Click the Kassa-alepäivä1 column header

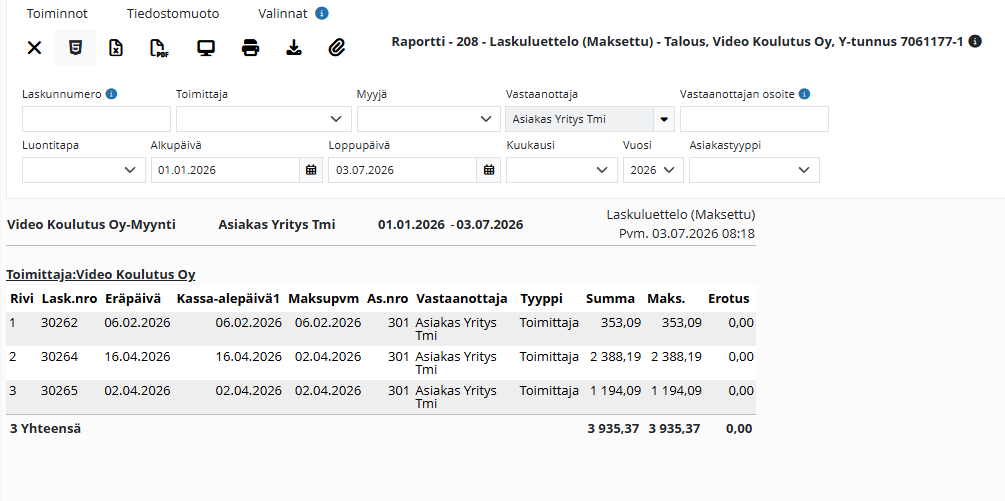229,299
